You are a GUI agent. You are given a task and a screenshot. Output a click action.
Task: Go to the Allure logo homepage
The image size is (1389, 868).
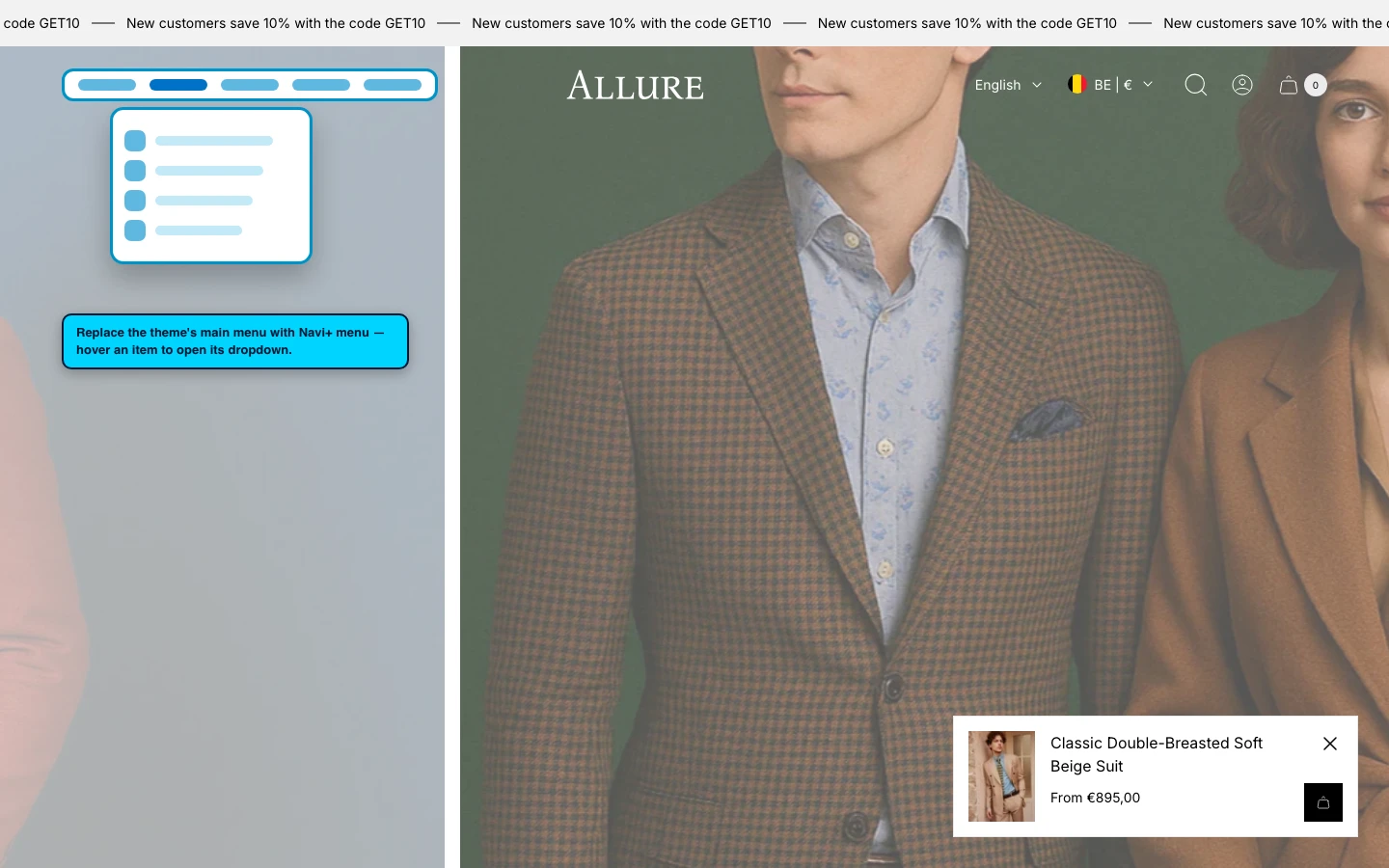point(636,85)
